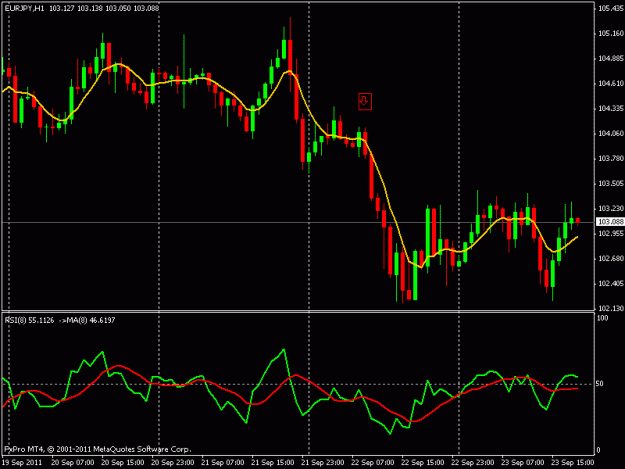
Task: Click the 22 Sep 15:00 time label
Action: pyautogui.click(x=423, y=463)
